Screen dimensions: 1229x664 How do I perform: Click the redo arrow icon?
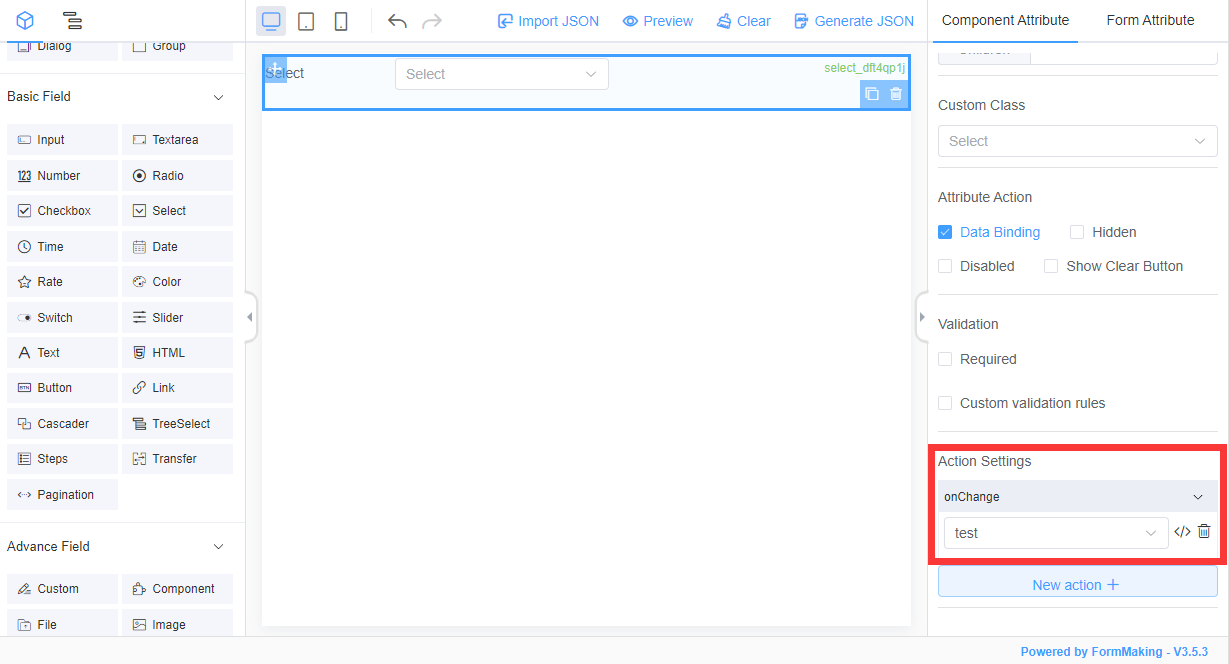coord(431,20)
